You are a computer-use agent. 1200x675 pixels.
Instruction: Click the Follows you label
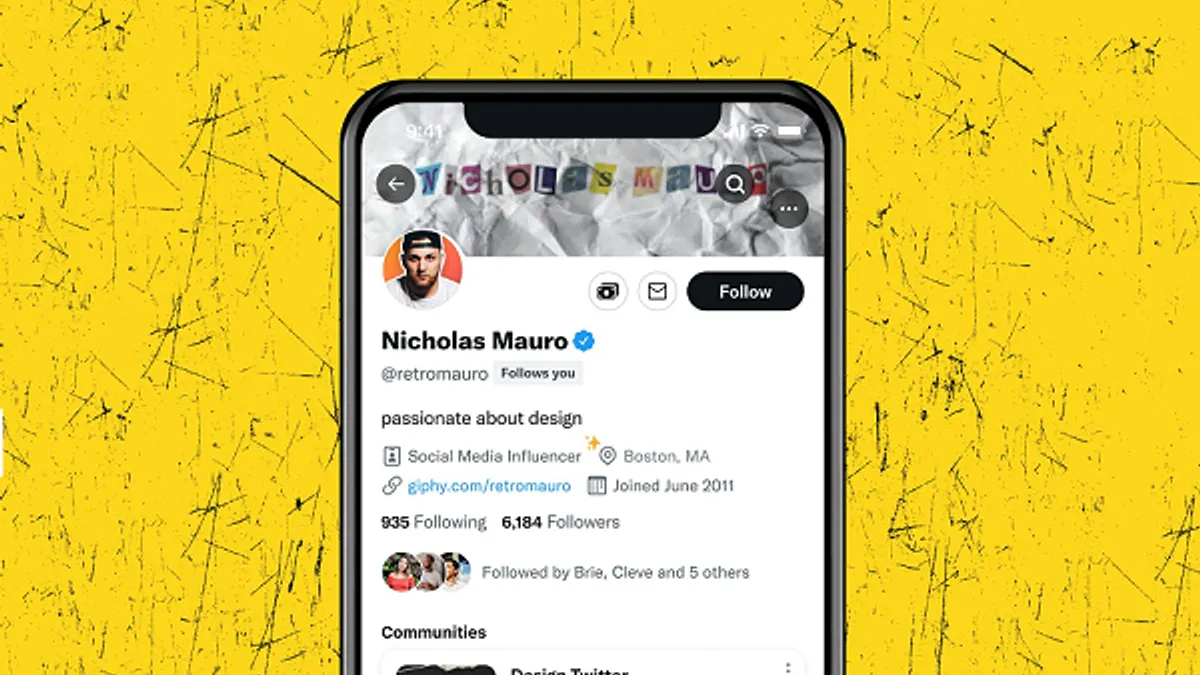coord(538,374)
